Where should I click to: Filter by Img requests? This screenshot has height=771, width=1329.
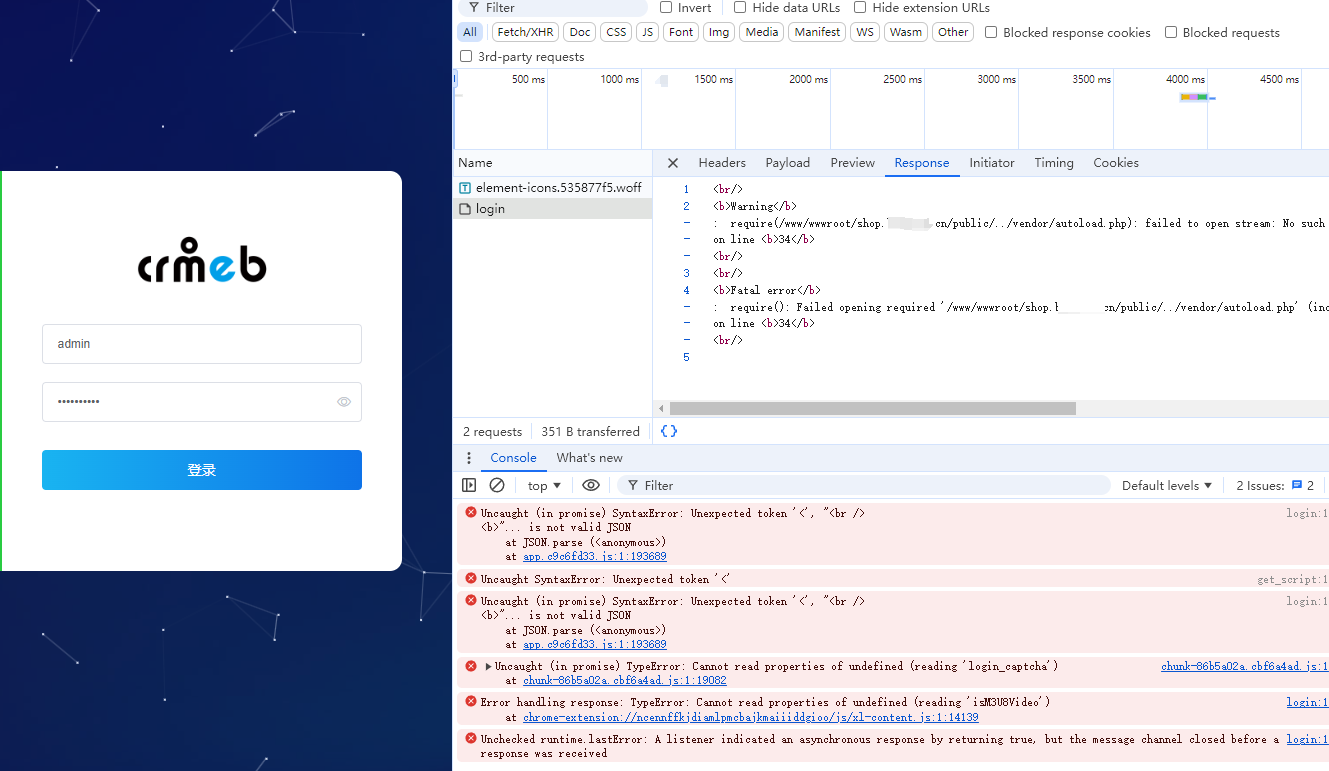pyautogui.click(x=719, y=32)
